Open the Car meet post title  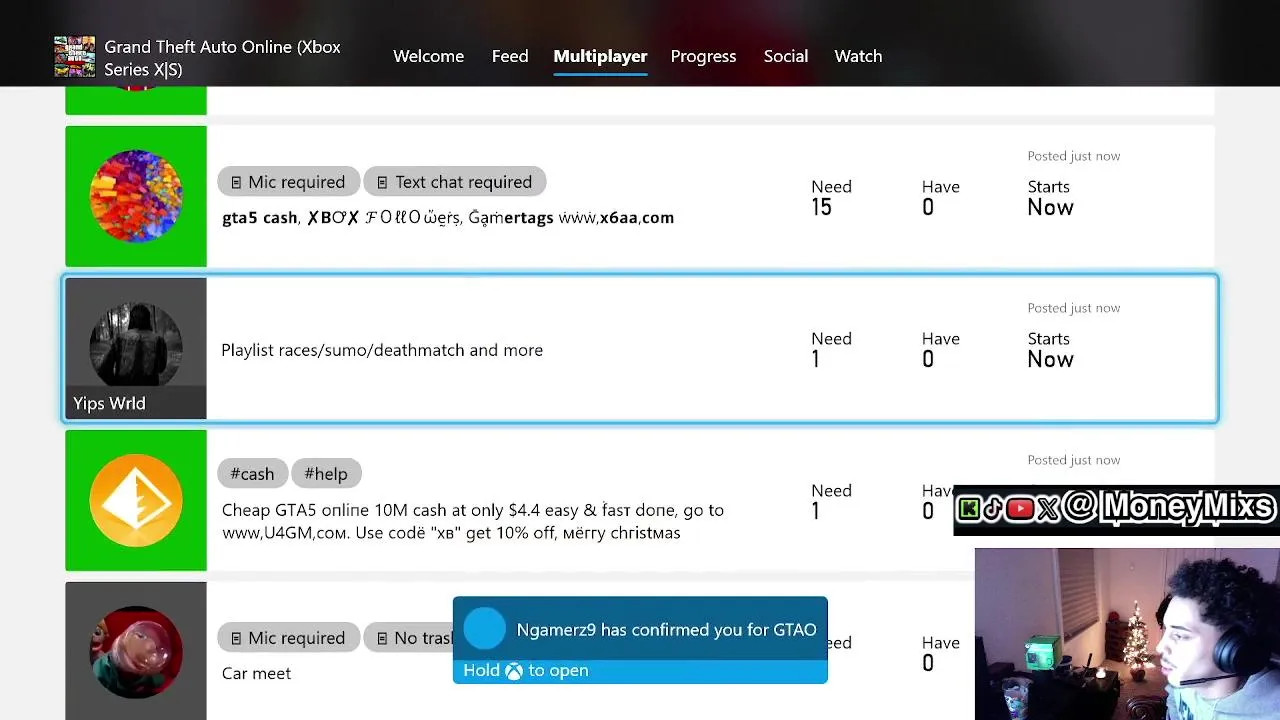(256, 673)
